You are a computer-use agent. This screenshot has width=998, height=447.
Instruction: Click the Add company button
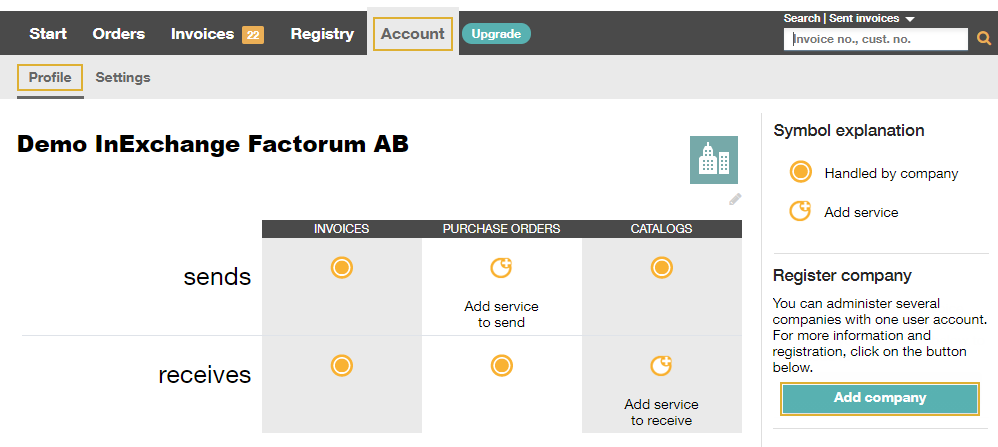pyautogui.click(x=880, y=399)
